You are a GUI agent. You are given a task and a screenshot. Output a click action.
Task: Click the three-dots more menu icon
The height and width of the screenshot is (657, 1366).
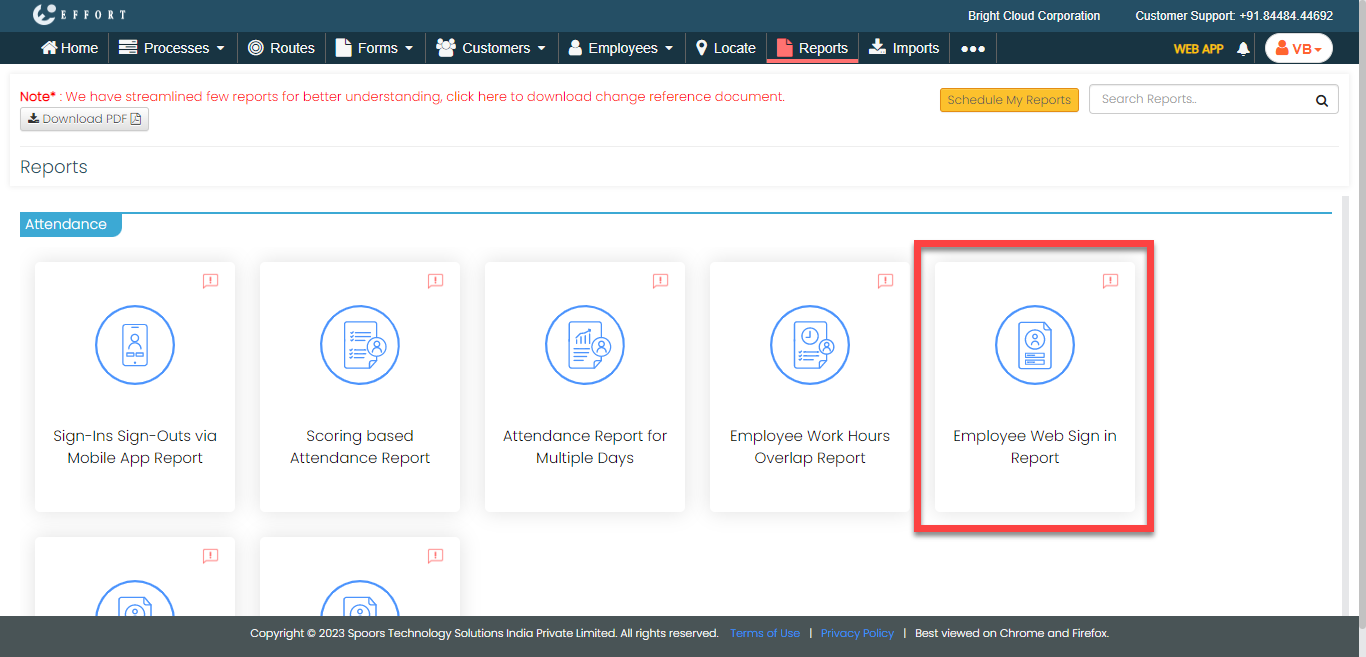click(973, 48)
